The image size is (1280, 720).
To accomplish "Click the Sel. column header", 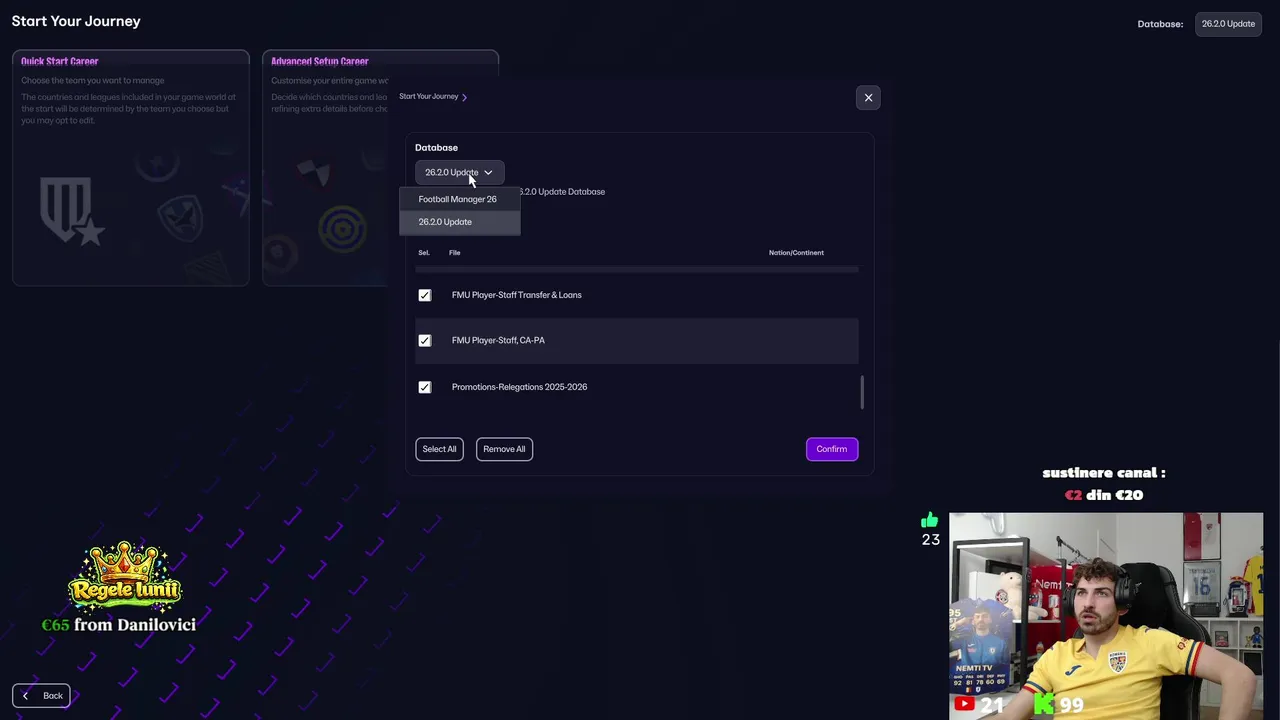I will click(x=424, y=253).
